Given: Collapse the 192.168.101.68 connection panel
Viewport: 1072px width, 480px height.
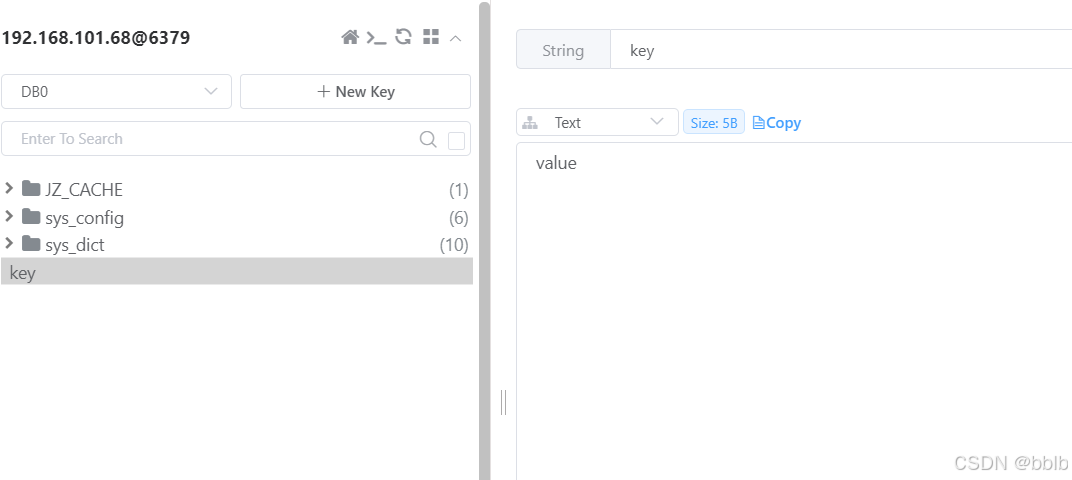Looking at the screenshot, I should point(456,38).
